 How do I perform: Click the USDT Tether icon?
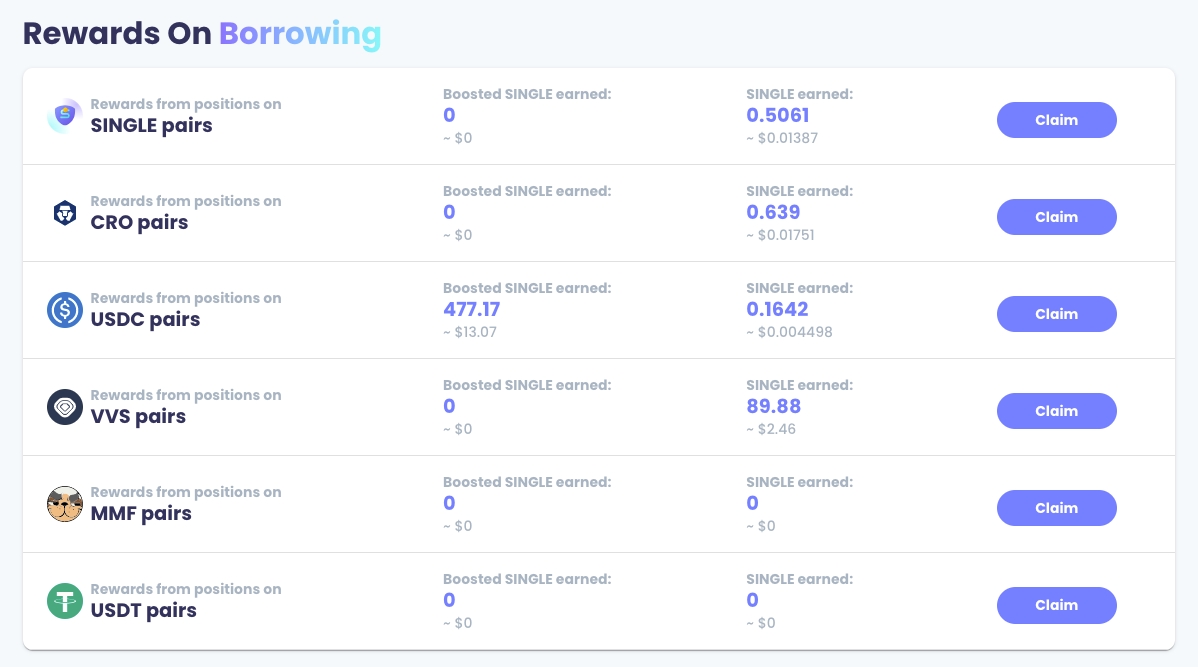coord(65,601)
